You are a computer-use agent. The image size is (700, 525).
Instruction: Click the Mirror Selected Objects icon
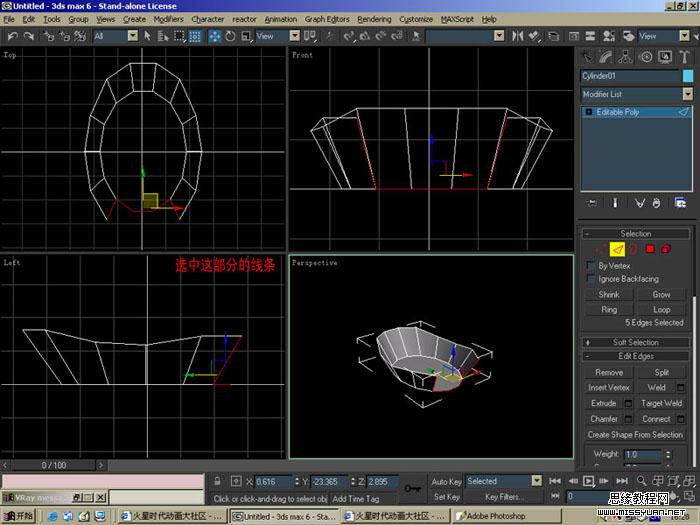click(x=517, y=36)
